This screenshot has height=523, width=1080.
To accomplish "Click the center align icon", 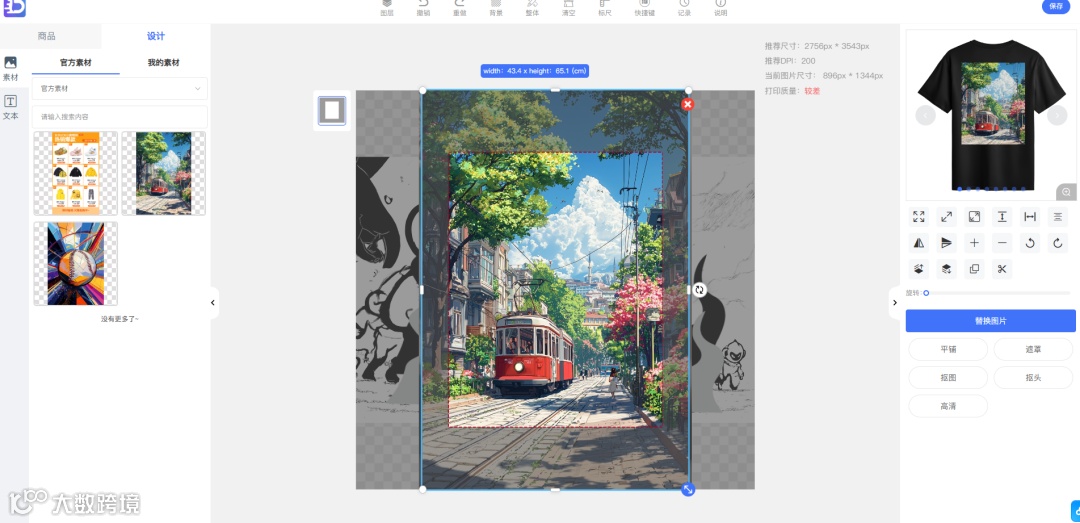I will click(1057, 216).
